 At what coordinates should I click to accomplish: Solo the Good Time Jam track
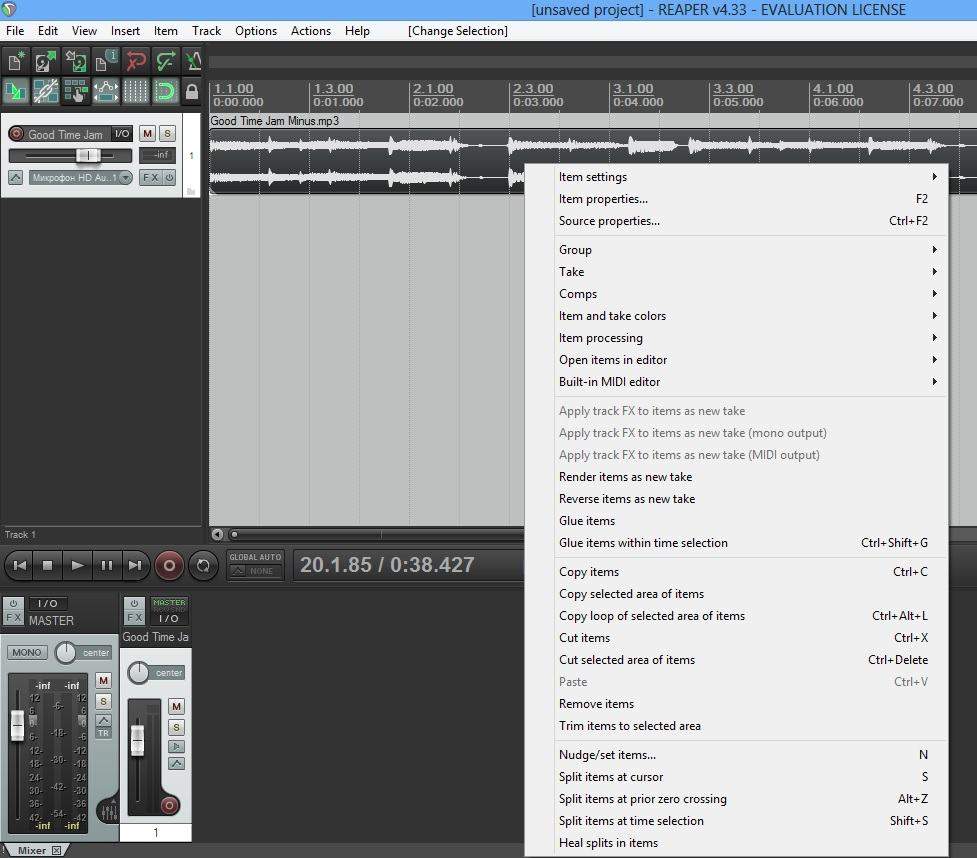pos(167,134)
